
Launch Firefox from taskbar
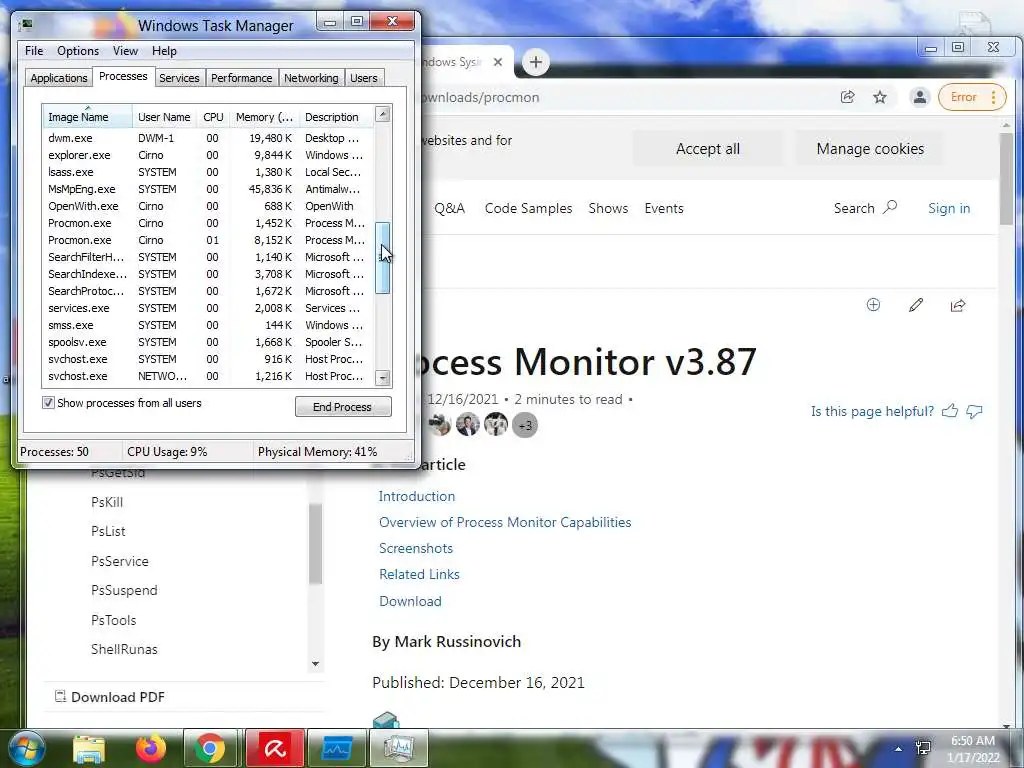tap(151, 748)
